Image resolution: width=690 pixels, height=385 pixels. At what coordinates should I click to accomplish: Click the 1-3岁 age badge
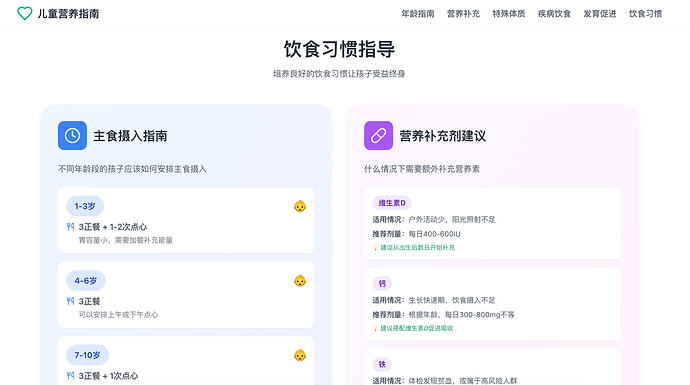[x=85, y=206]
